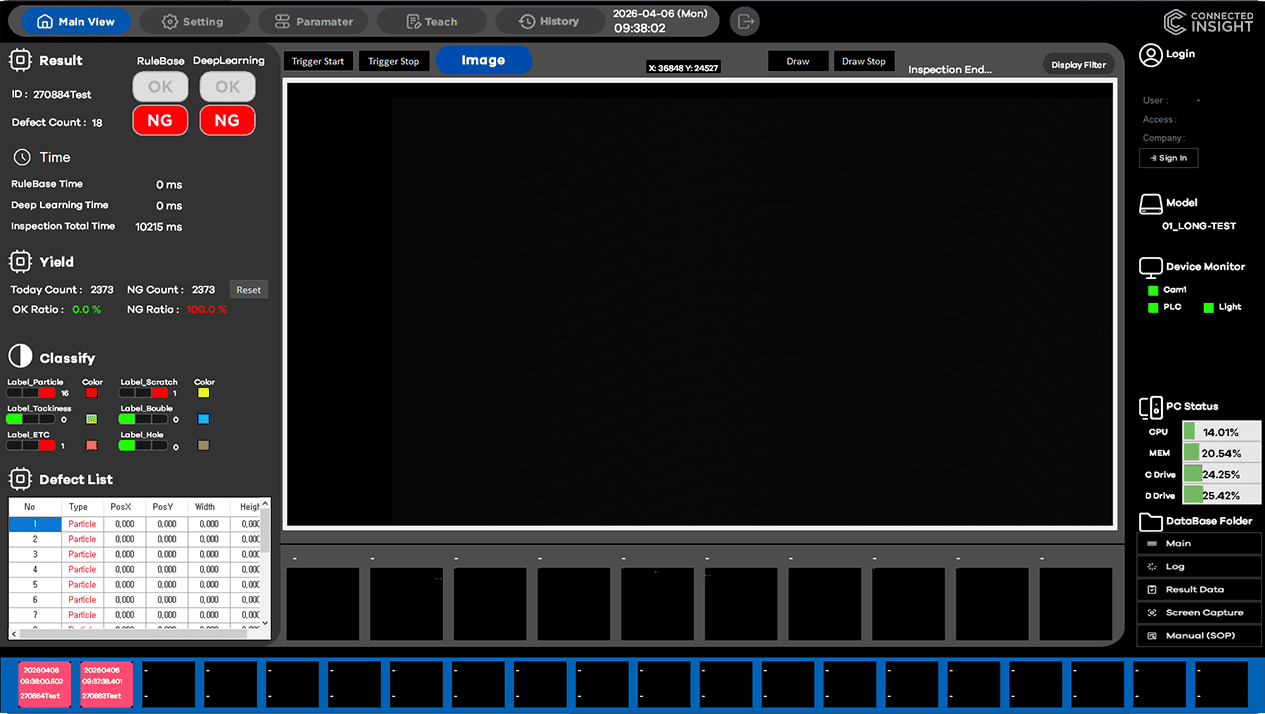1265x714 pixels.
Task: Click the CPU usage bar
Action: pyautogui.click(x=1221, y=432)
